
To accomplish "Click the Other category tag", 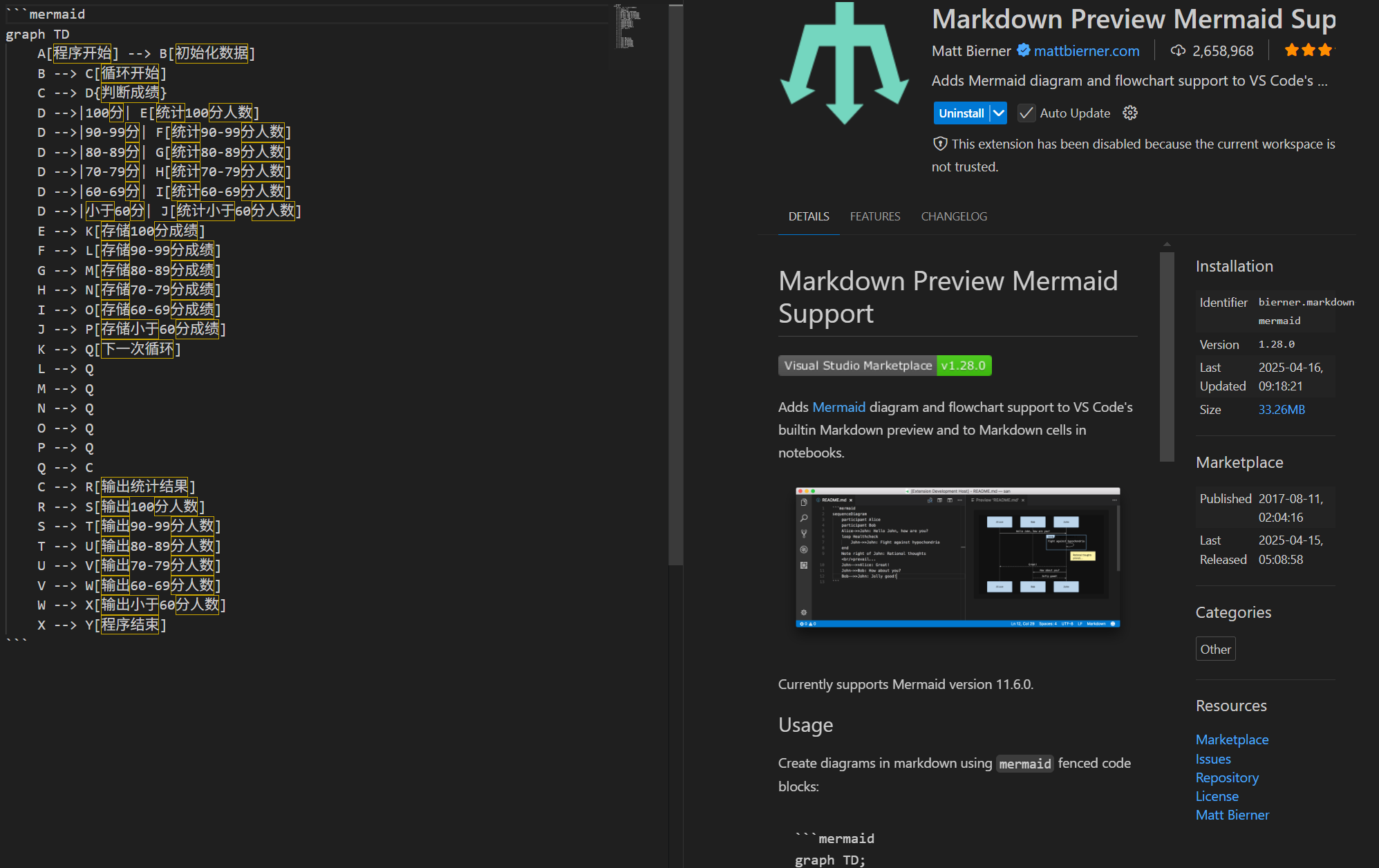I will pos(1215,649).
